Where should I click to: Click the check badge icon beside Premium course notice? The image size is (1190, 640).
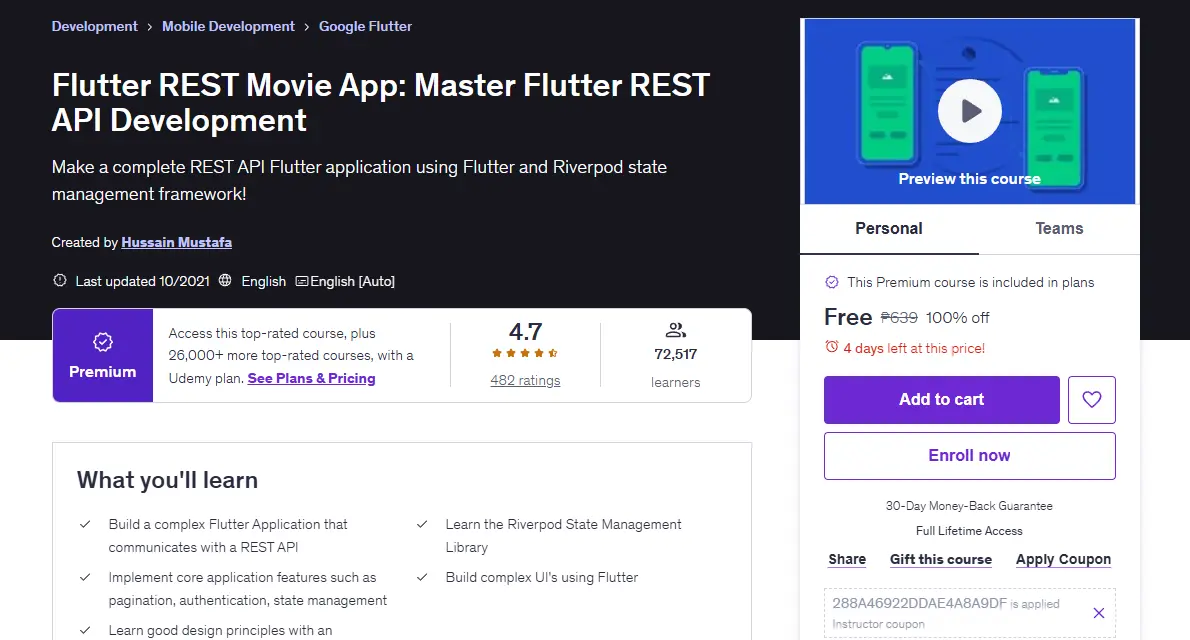[832, 282]
